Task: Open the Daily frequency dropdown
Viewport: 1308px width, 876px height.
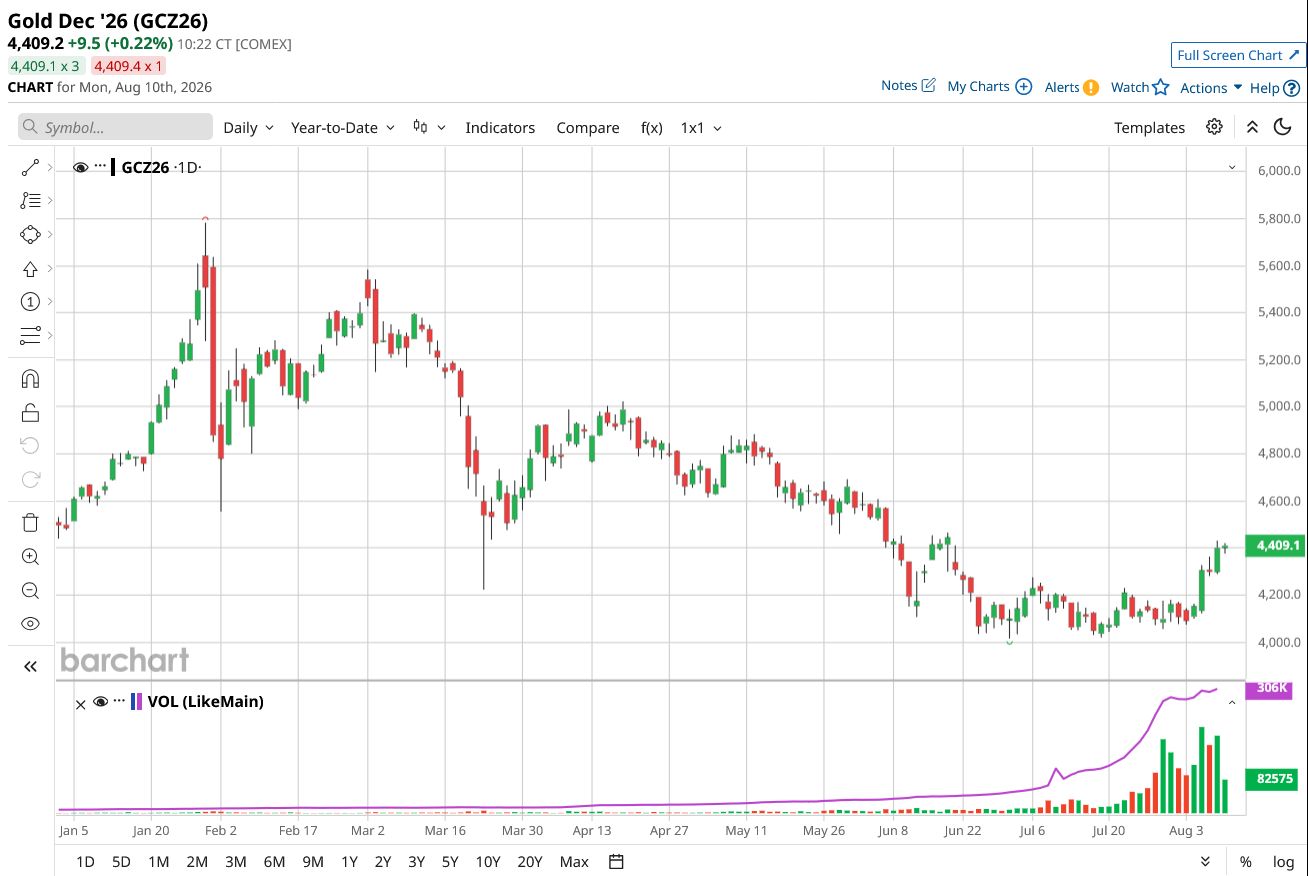Action: tap(249, 128)
